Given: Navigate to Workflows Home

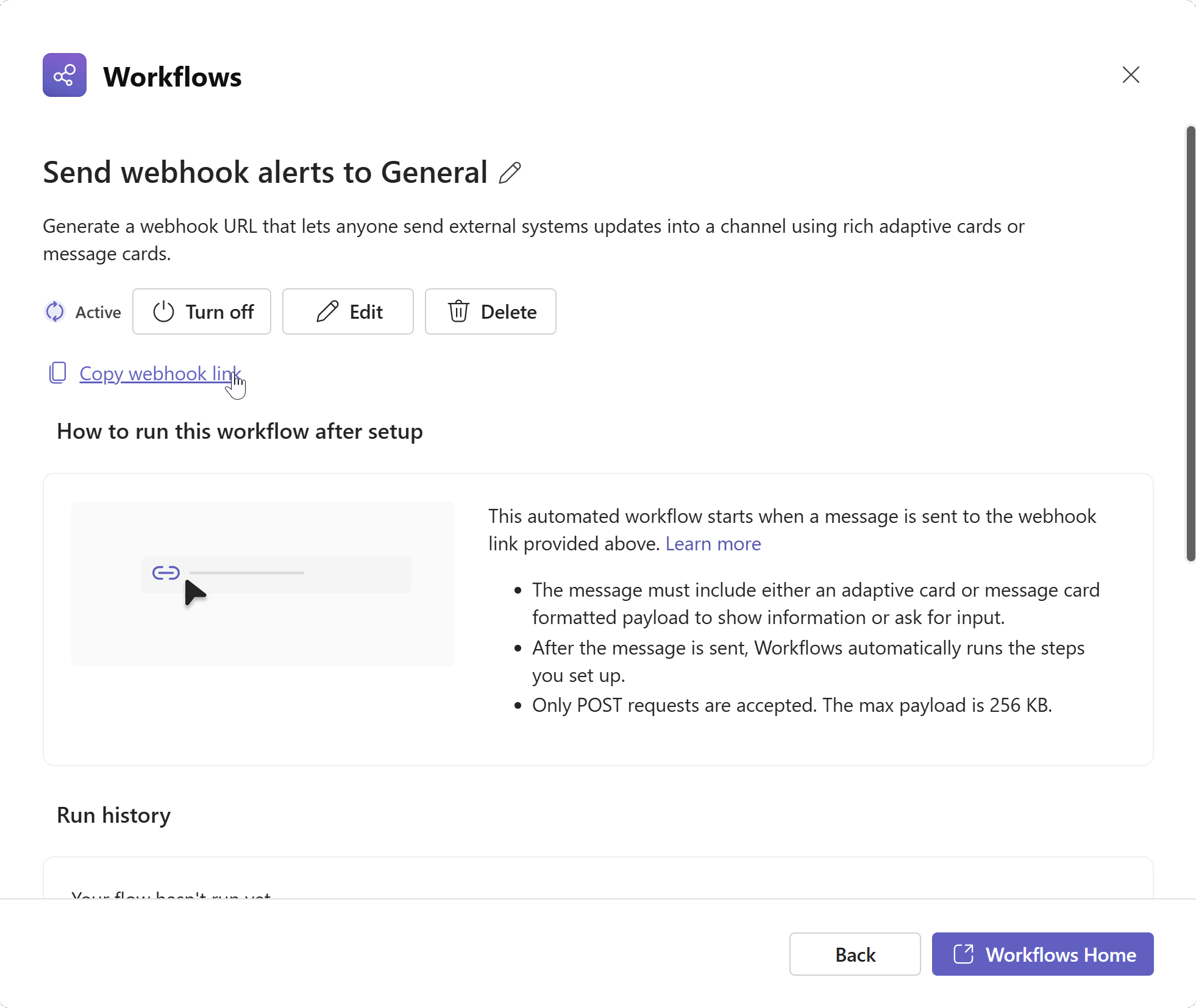Looking at the screenshot, I should (x=1042, y=954).
